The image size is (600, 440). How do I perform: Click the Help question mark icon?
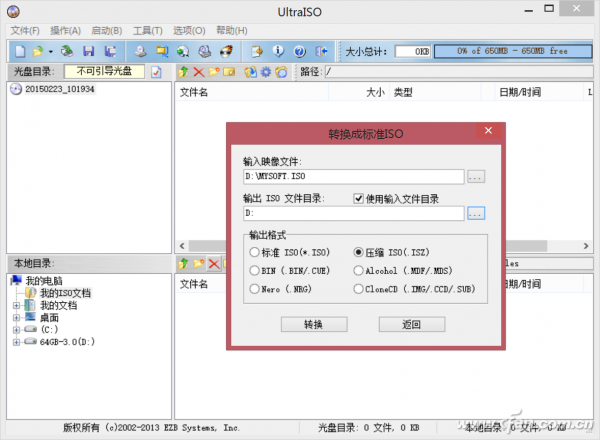pos(300,51)
